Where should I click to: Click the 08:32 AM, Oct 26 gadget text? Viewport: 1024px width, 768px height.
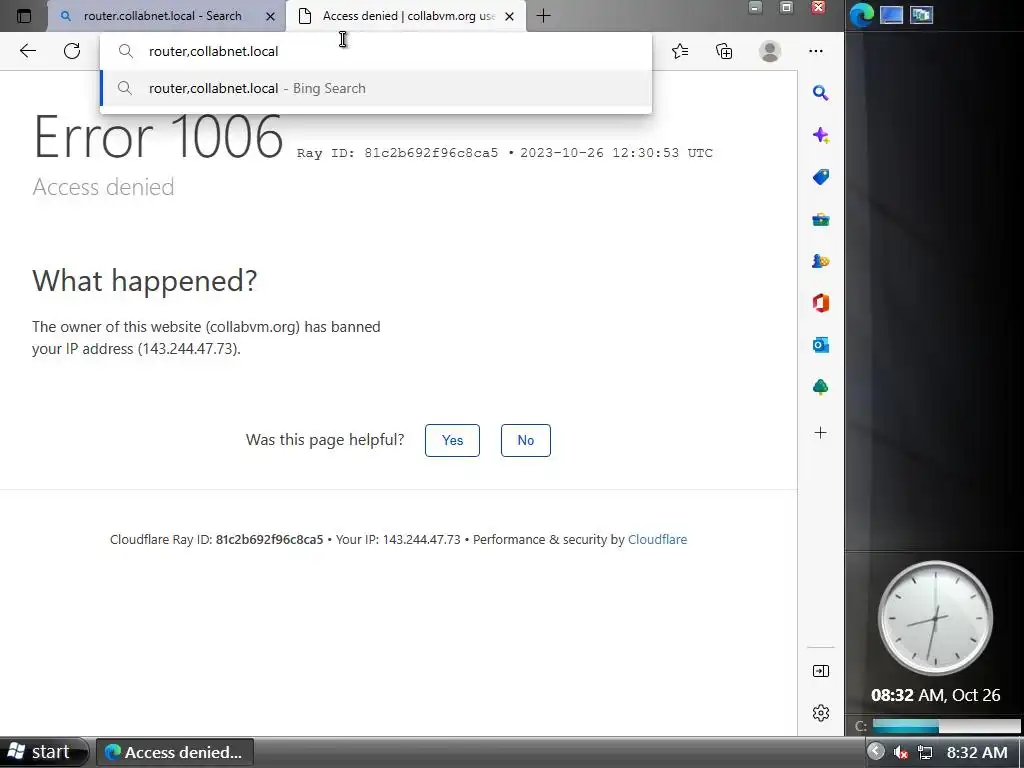point(935,695)
